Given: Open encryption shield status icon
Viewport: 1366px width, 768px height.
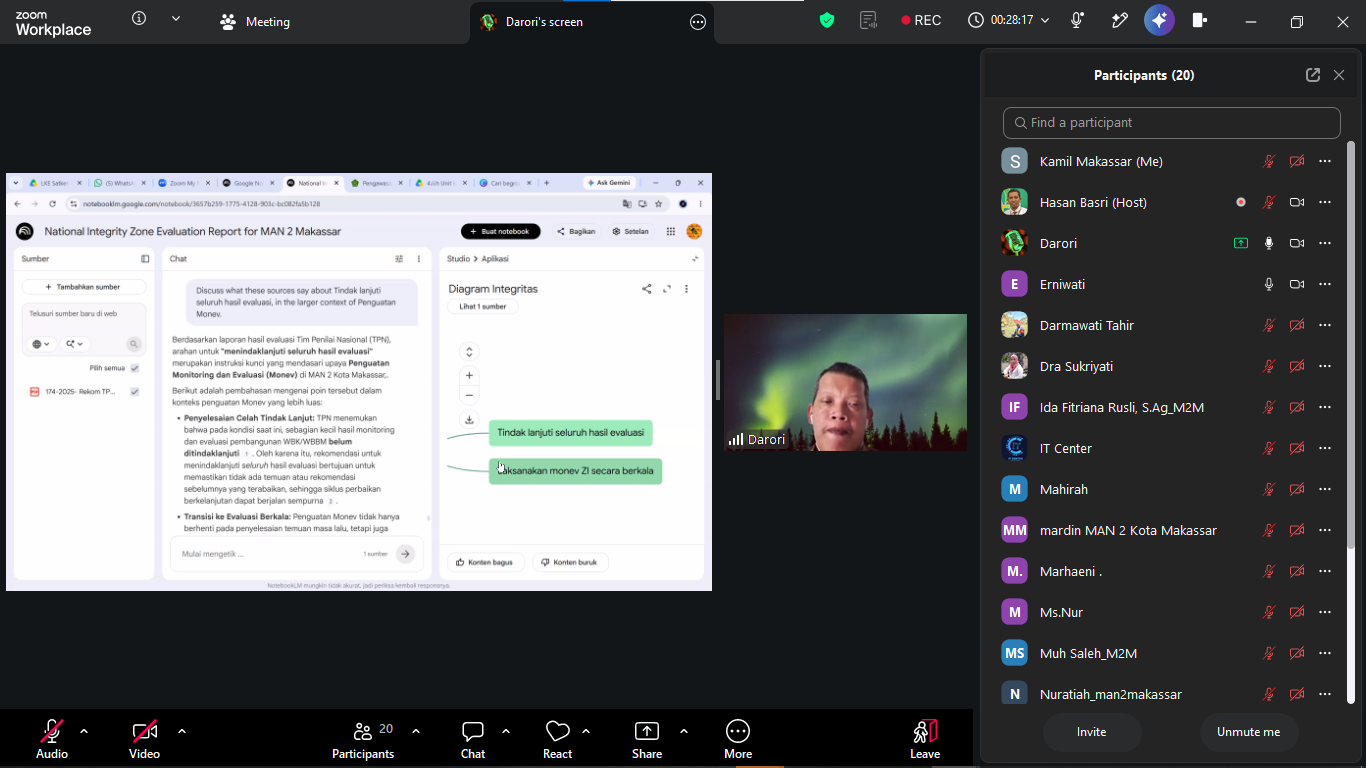Looking at the screenshot, I should [x=827, y=20].
